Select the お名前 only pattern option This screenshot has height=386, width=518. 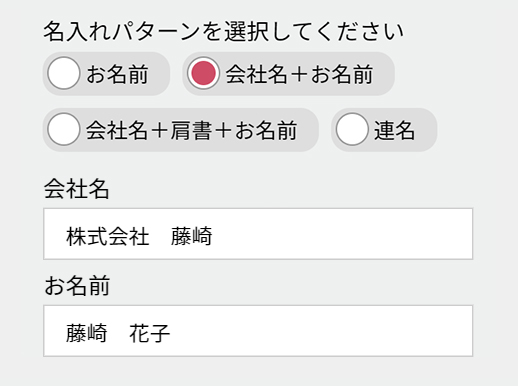pos(106,73)
